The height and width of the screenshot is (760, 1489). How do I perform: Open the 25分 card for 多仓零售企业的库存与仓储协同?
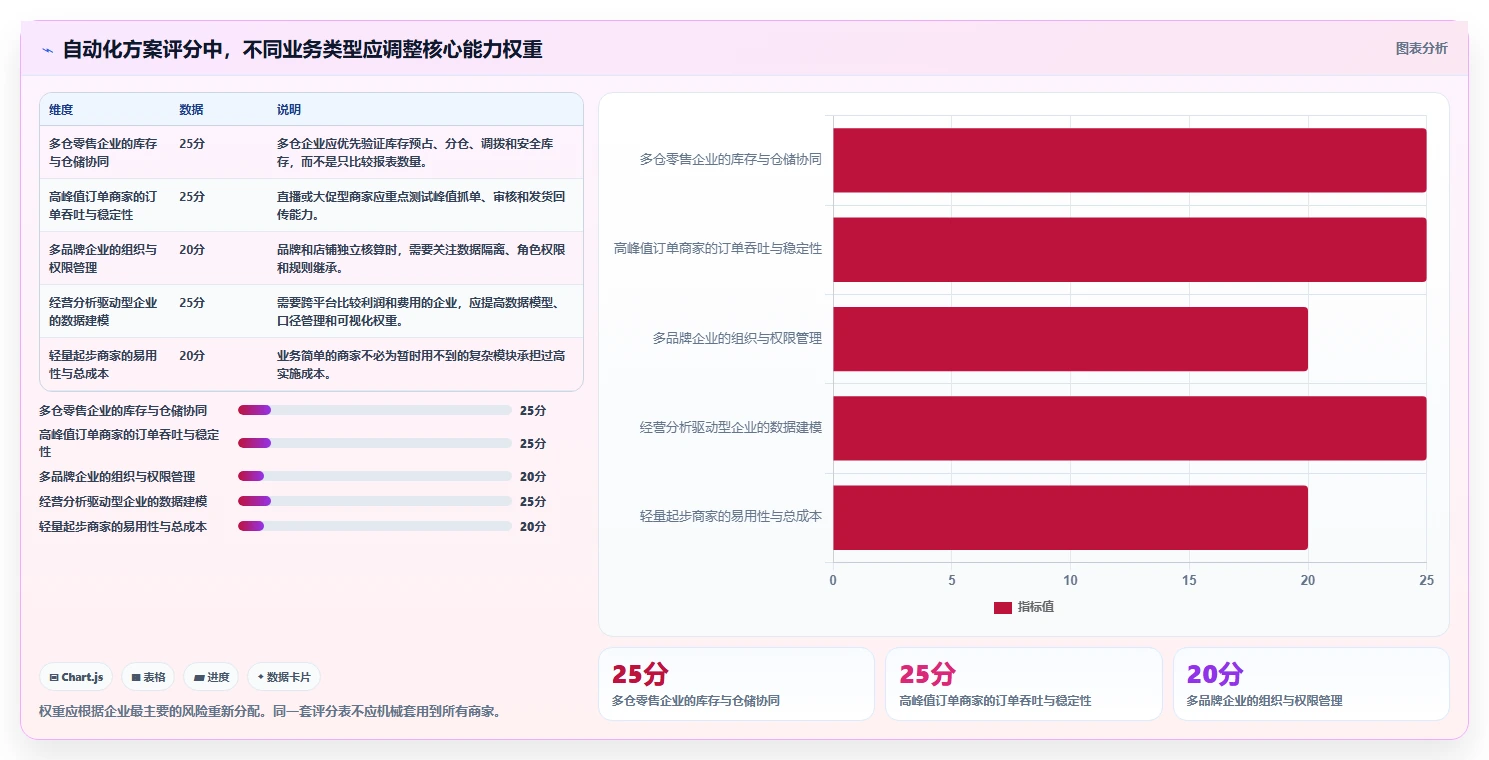click(736, 684)
